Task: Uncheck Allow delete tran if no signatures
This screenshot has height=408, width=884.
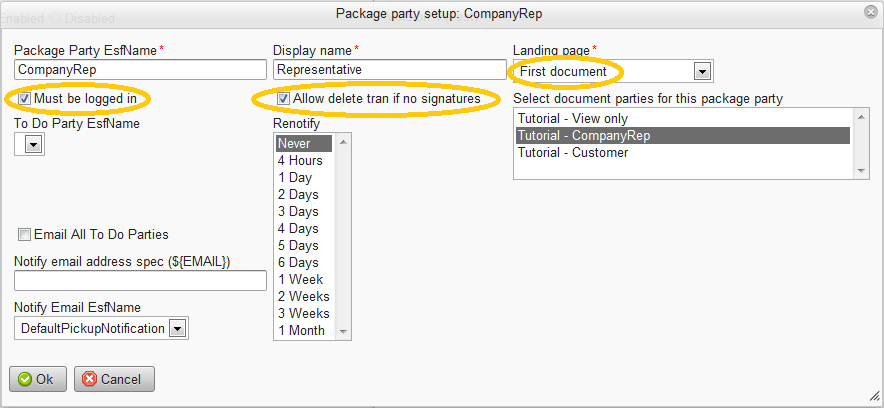Action: click(x=283, y=99)
